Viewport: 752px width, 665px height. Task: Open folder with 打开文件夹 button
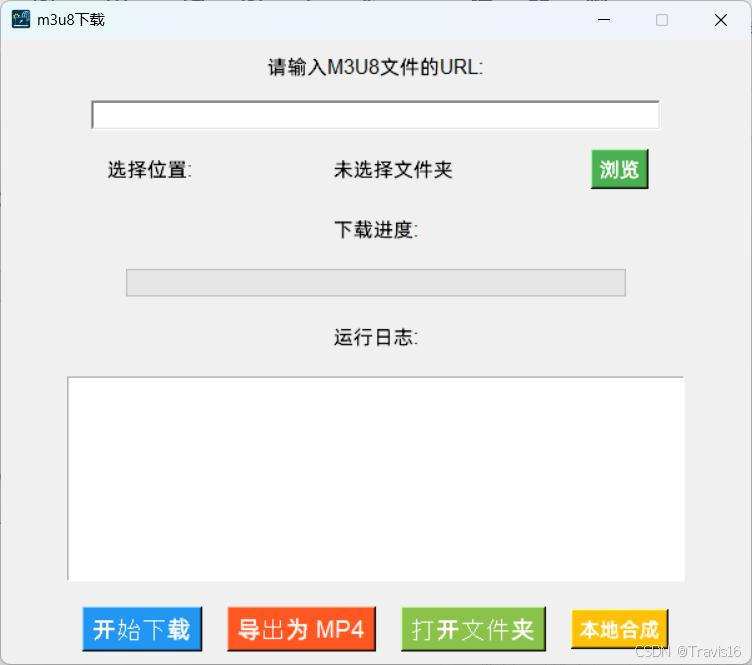[473, 629]
